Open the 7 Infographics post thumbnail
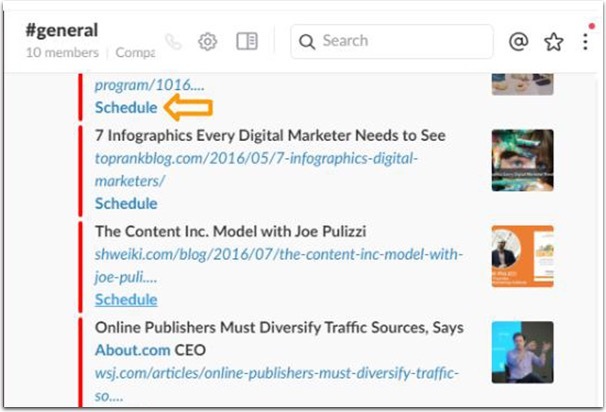The image size is (606, 412). point(522,160)
